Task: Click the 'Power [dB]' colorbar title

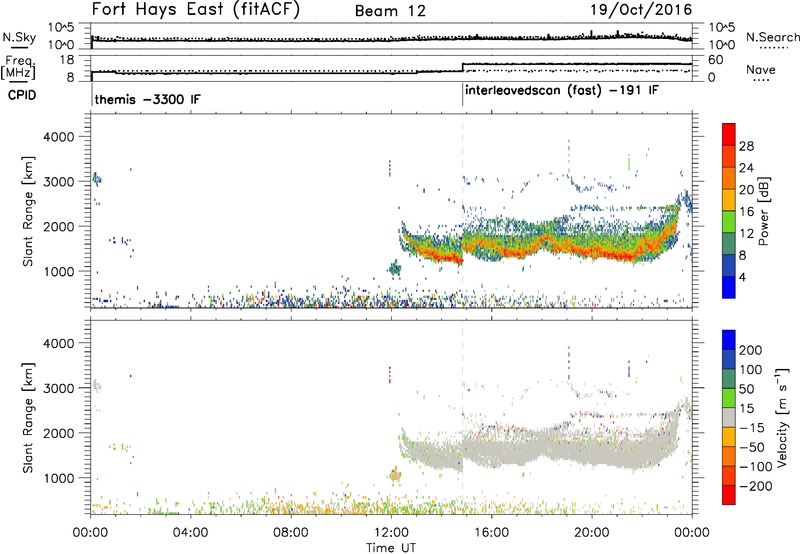Action: 763,211
